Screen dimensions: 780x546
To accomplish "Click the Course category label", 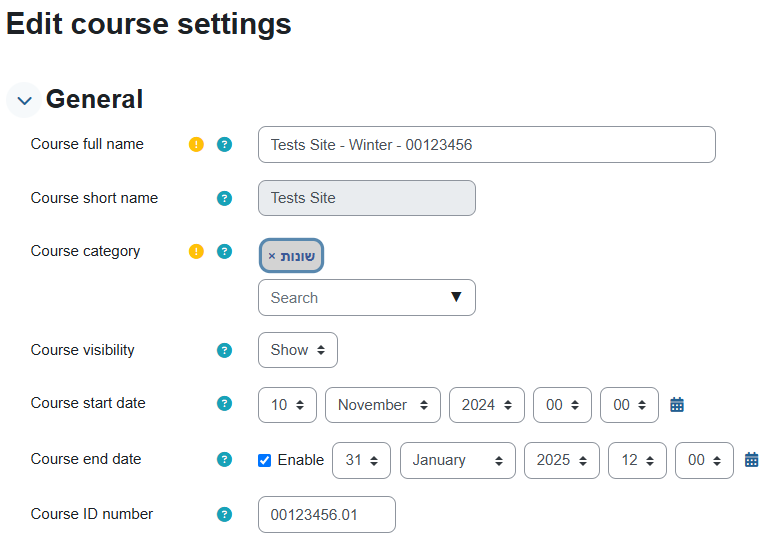I will pyautogui.click(x=86, y=251).
